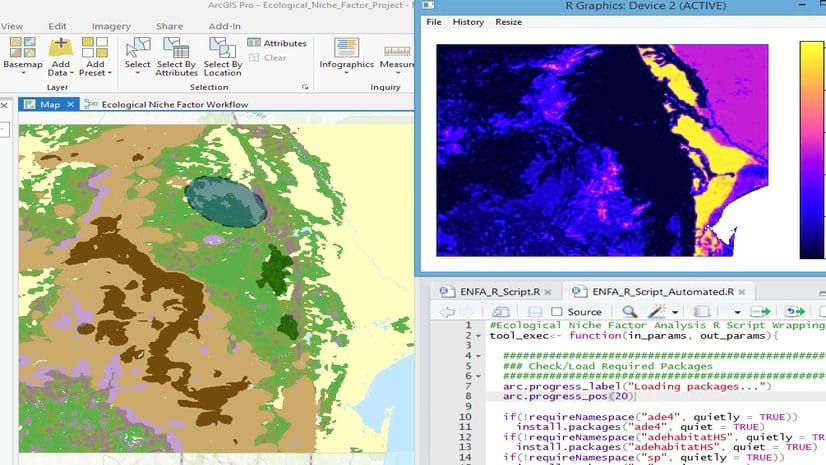
Task: Click the tool_exec function definition line
Action: pos(634,335)
